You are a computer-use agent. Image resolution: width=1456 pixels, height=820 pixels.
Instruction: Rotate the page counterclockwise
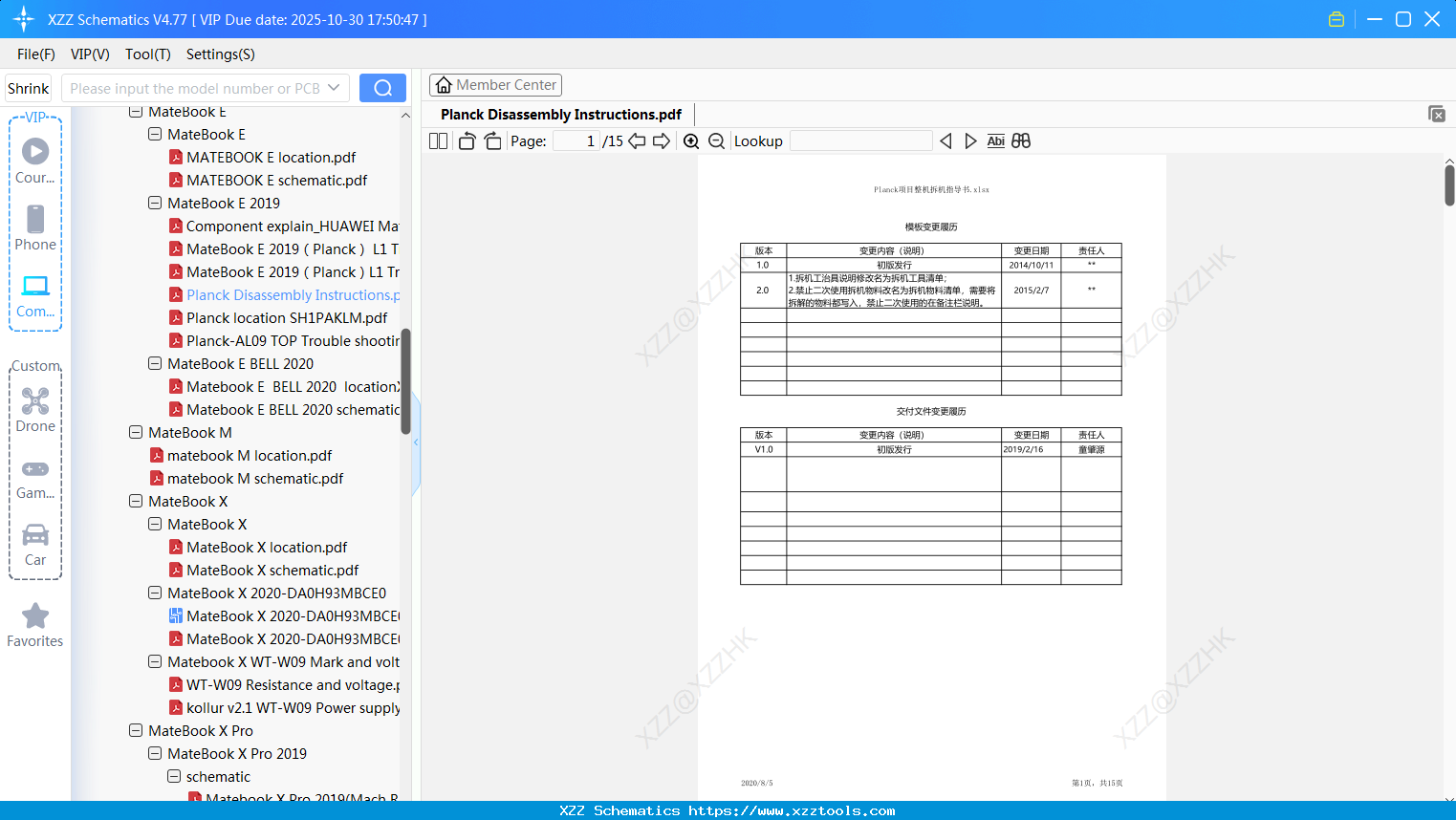[467, 141]
